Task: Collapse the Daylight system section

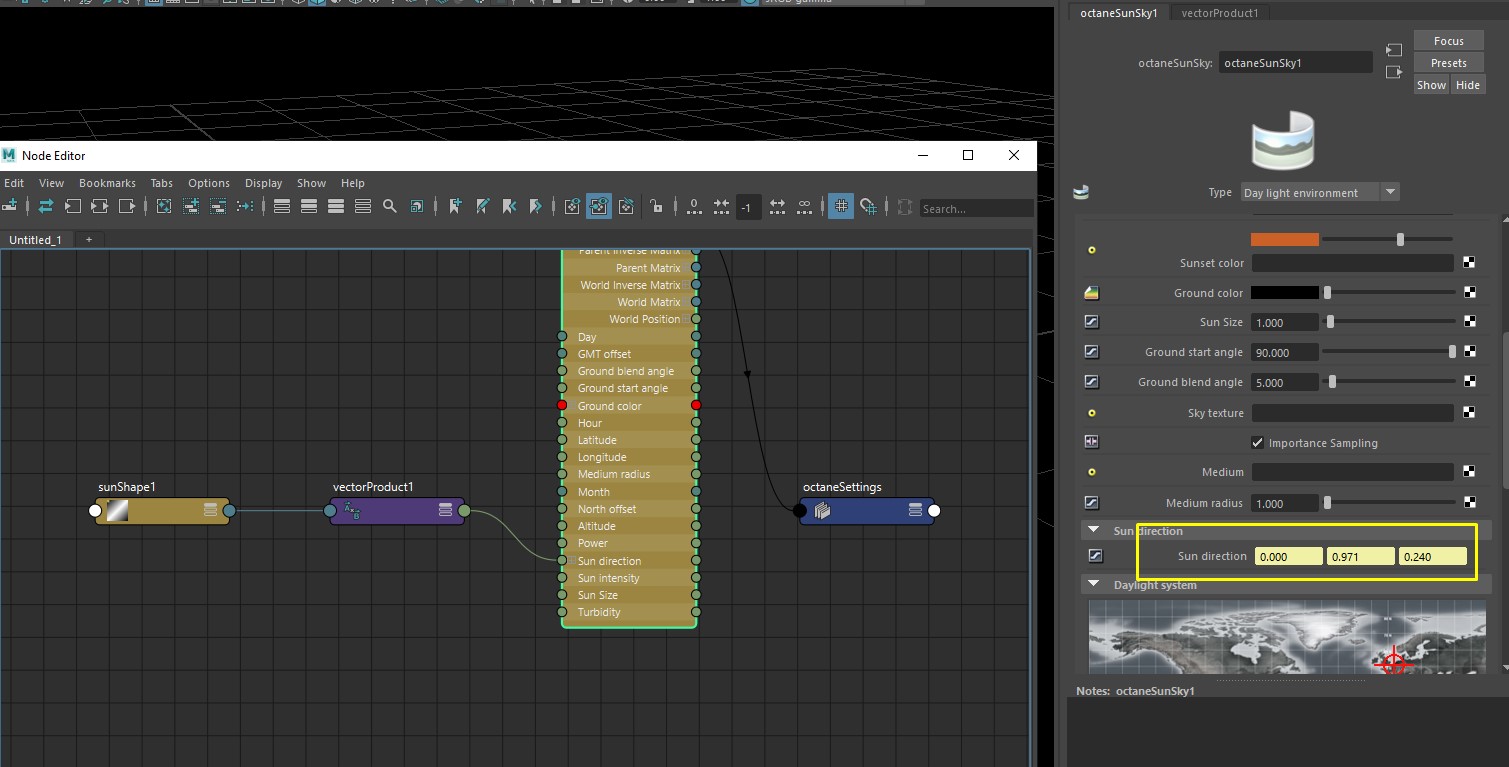Action: point(1095,585)
